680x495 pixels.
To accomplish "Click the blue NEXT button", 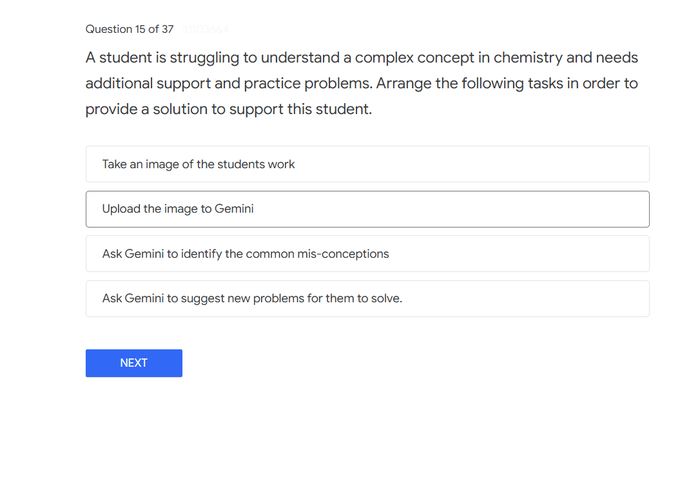I will [134, 363].
